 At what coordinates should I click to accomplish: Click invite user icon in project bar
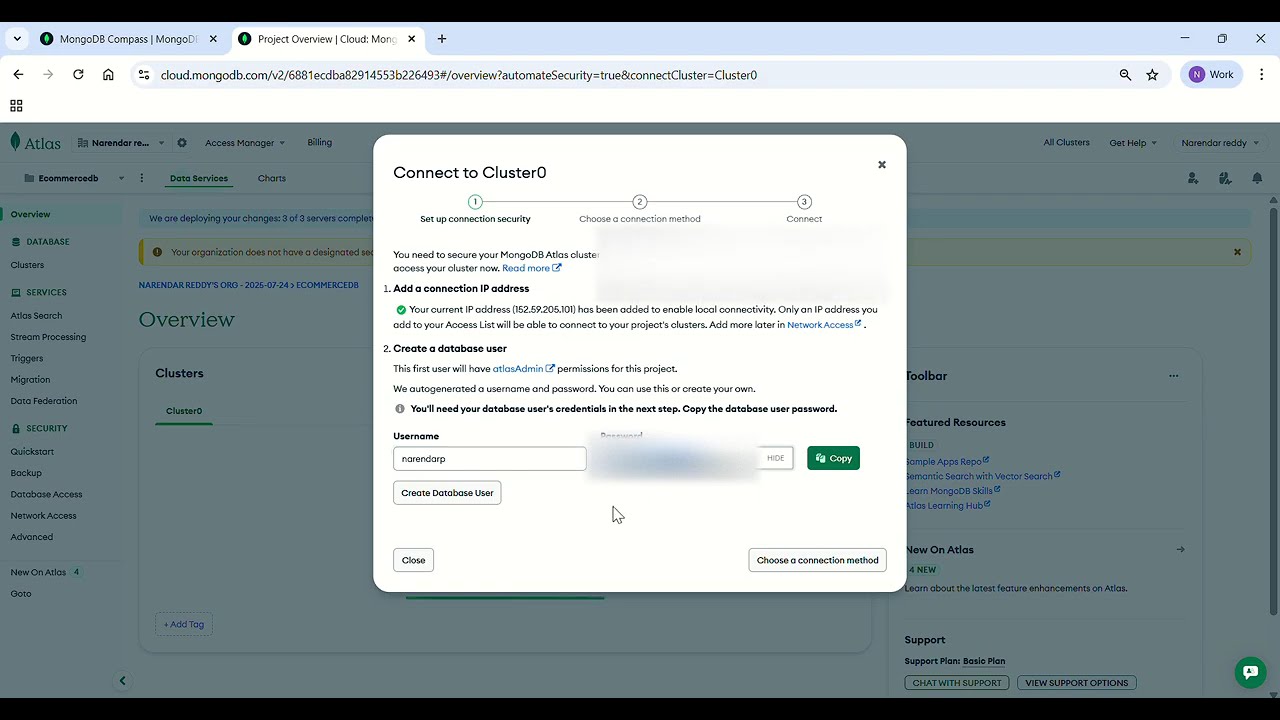[x=1193, y=178]
